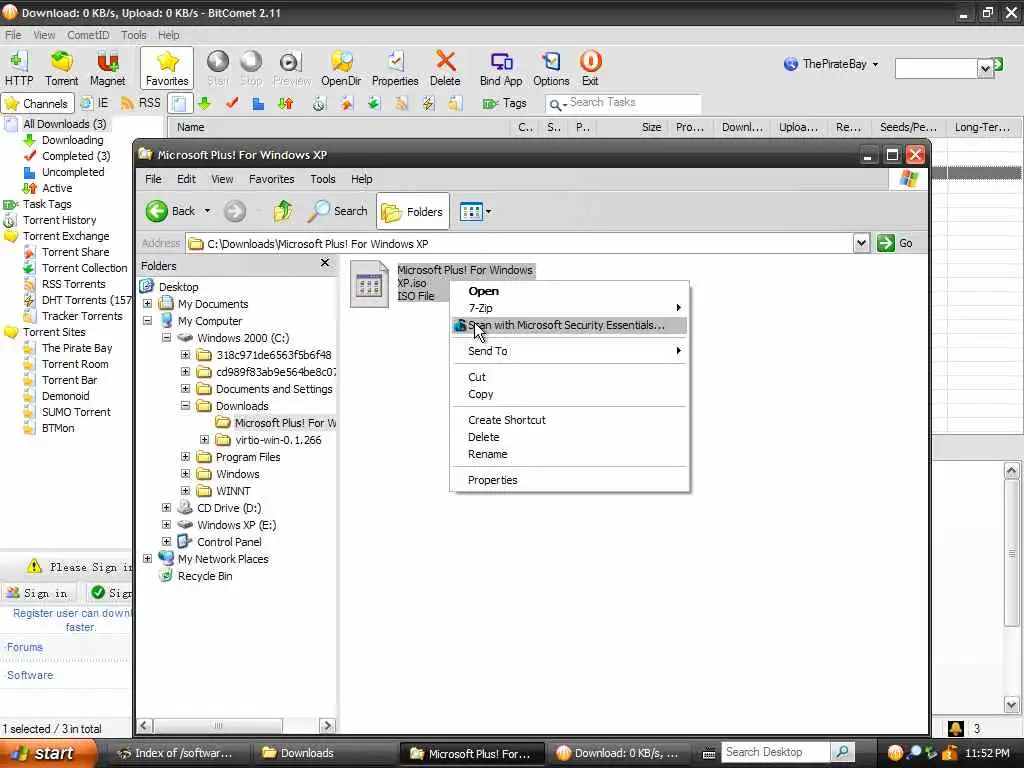
Task: Click the Exit power icon
Action: (590, 68)
